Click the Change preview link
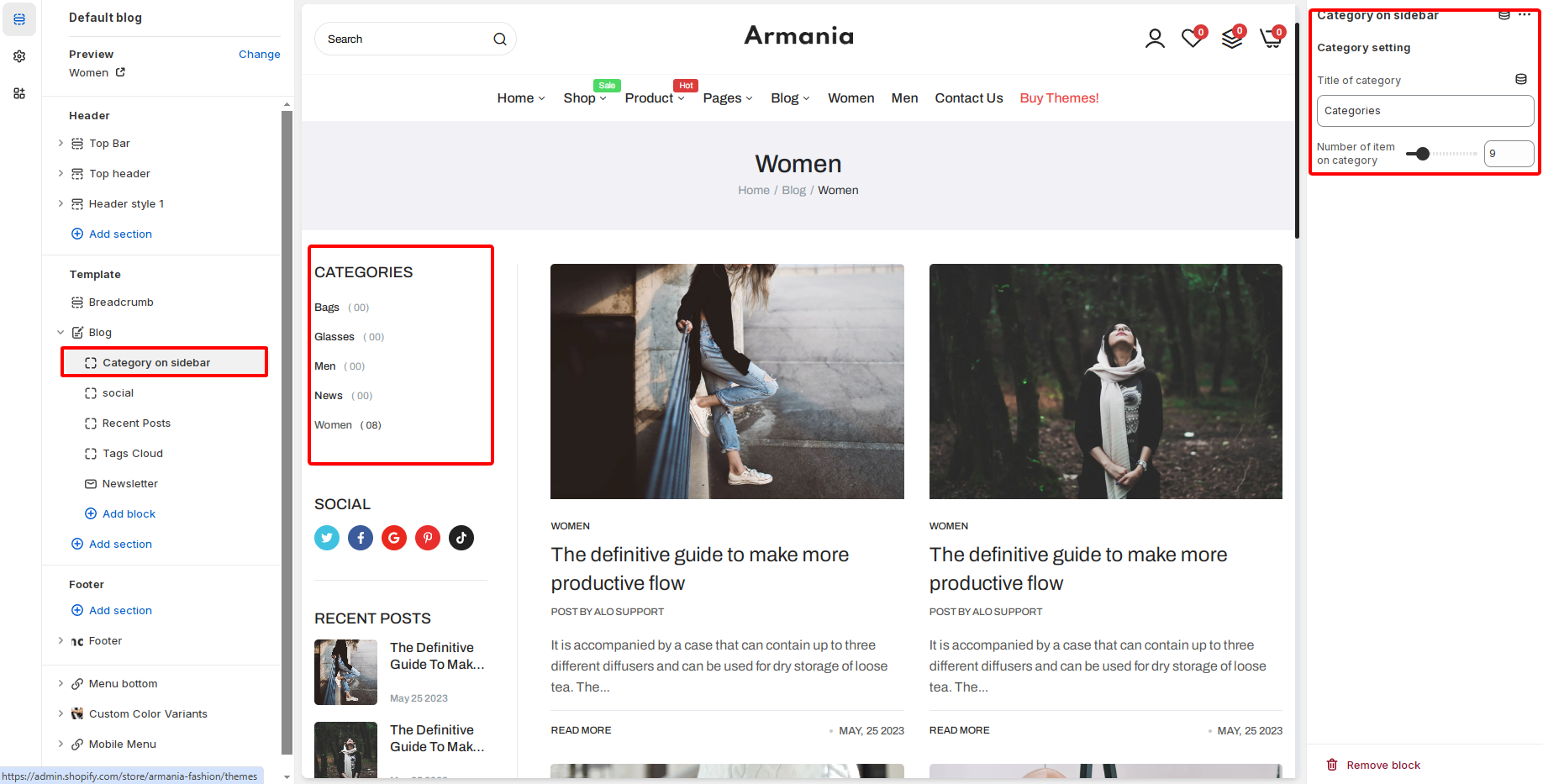Viewport: 1543px width, 784px height. click(260, 55)
